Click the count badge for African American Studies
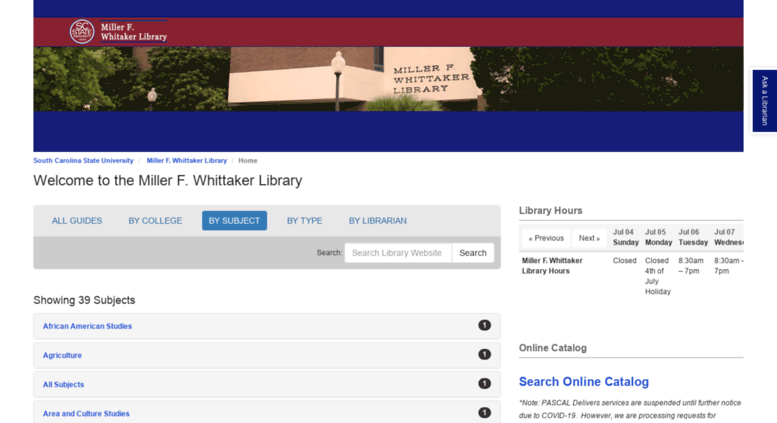The height and width of the screenshot is (423, 777). 484,325
